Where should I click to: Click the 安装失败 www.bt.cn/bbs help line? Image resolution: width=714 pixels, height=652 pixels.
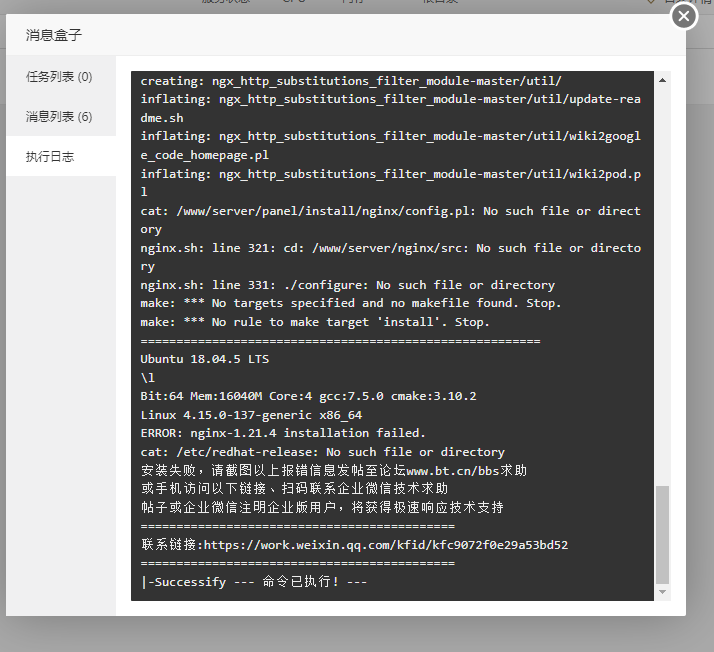tap(334, 470)
